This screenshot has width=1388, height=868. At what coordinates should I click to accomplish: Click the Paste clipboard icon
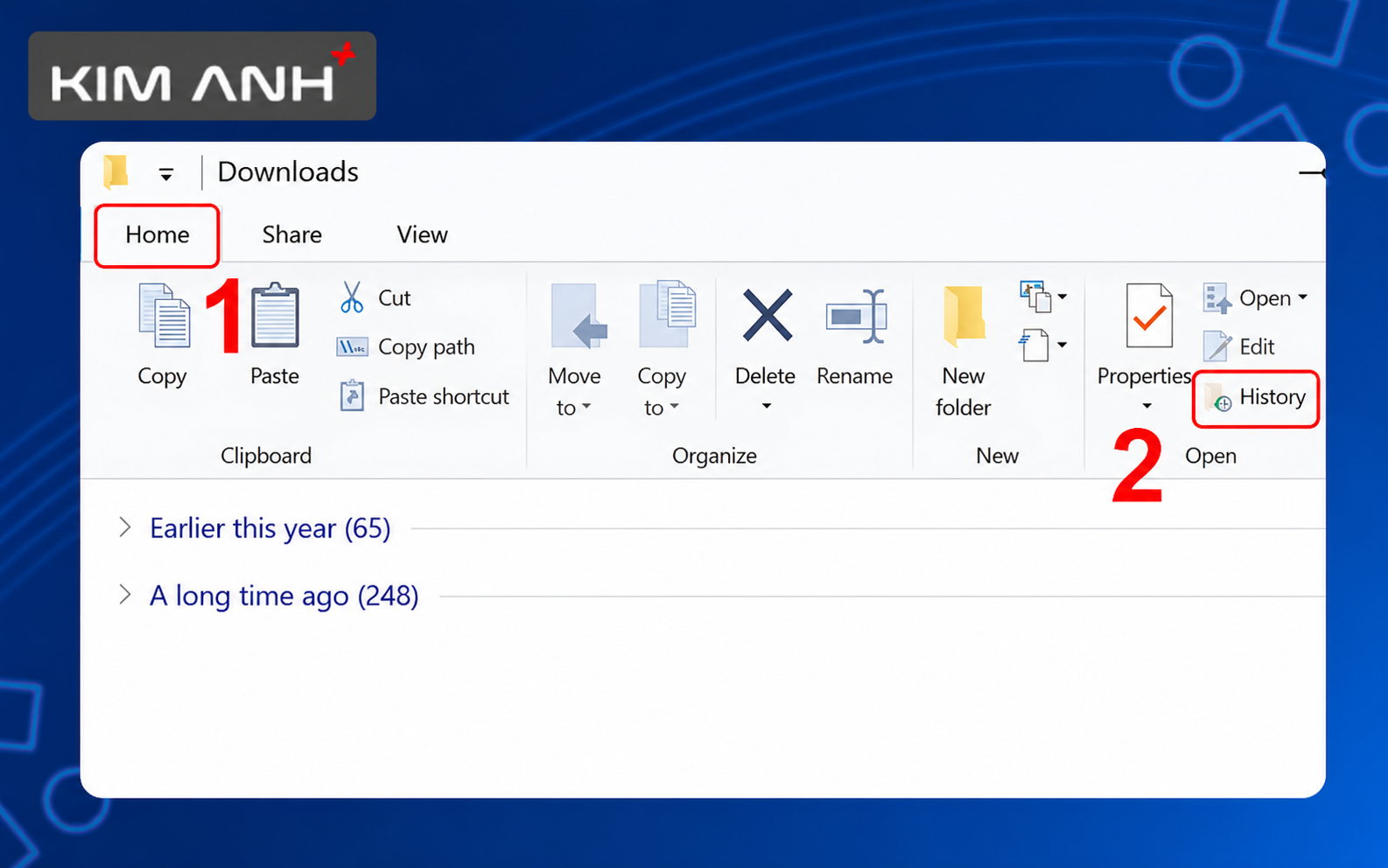[275, 316]
